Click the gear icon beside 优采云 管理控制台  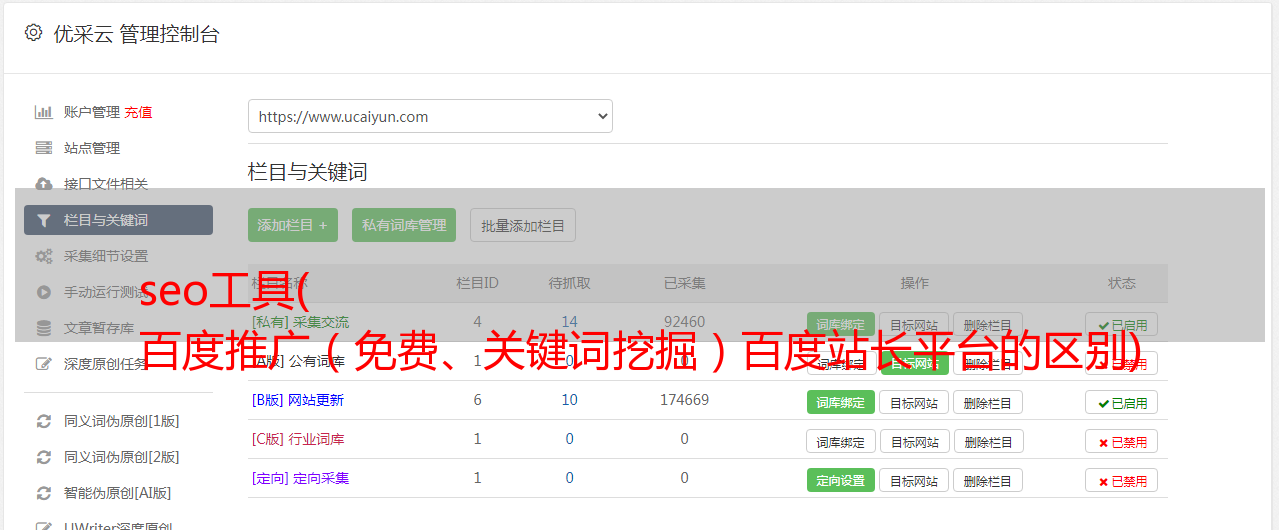click(x=33, y=33)
